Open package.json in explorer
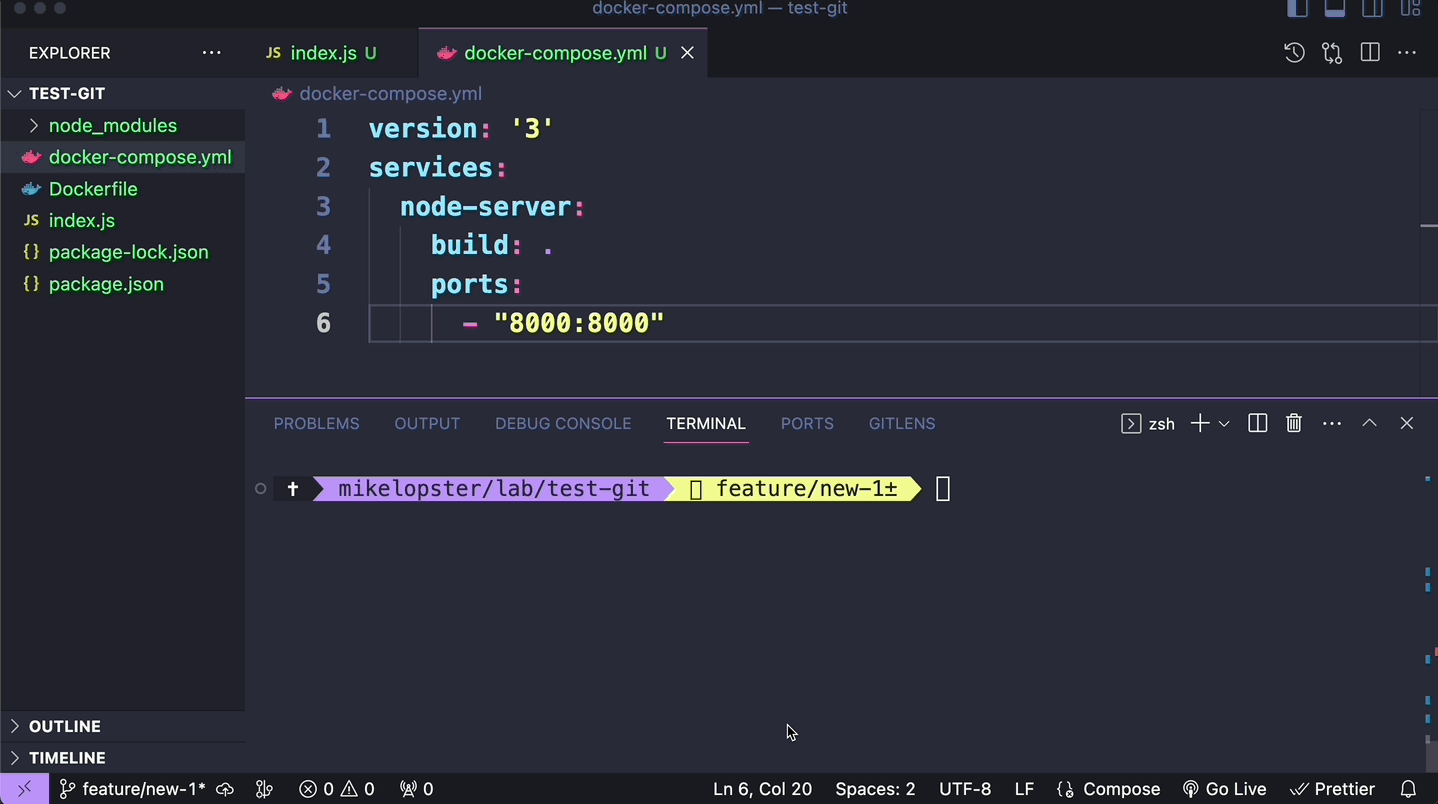Viewport: 1438px width, 804px height. click(122, 284)
